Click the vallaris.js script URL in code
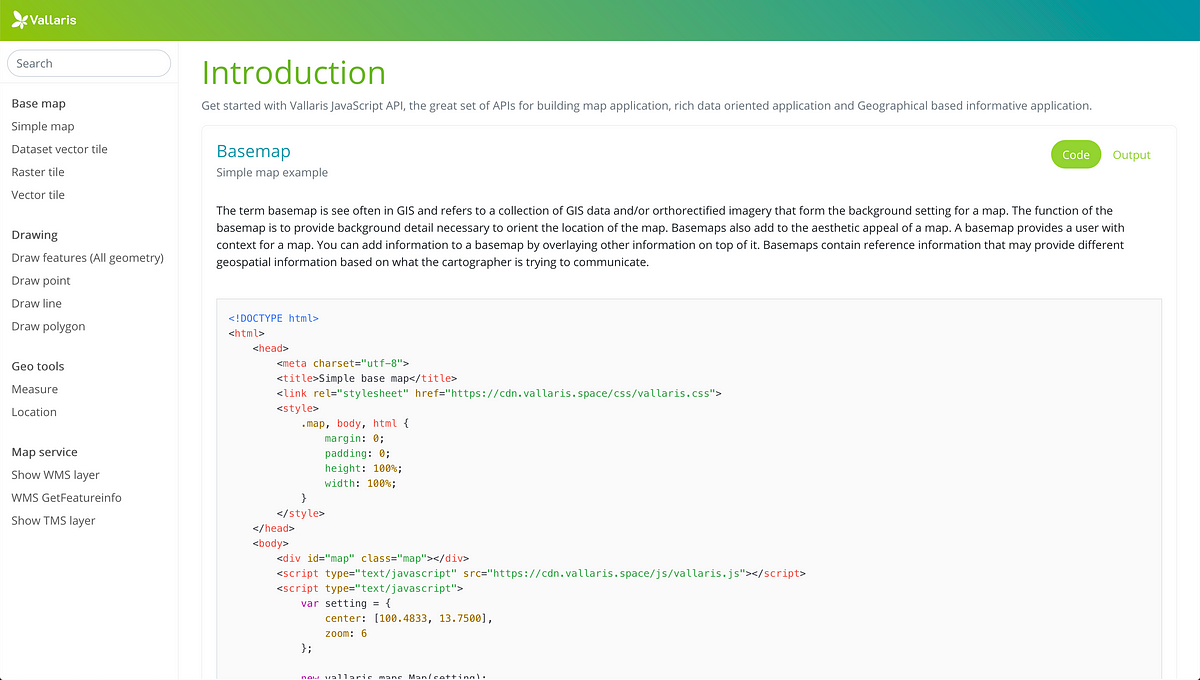Screen dimensions: 1200x680 [x=616, y=574]
